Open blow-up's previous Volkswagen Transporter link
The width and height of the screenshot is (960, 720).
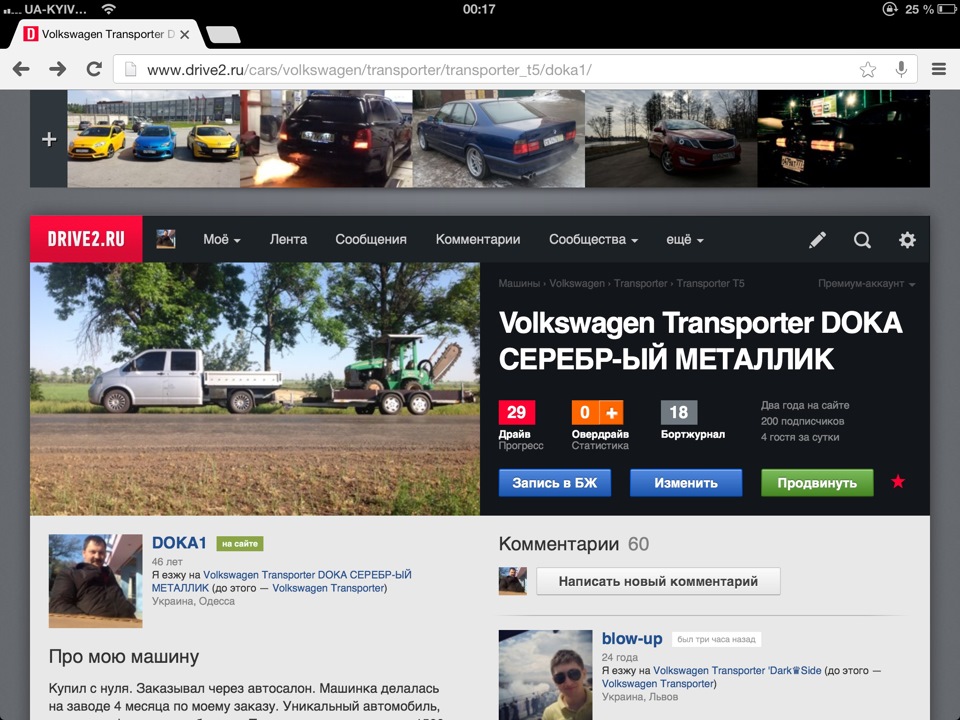[x=658, y=684]
